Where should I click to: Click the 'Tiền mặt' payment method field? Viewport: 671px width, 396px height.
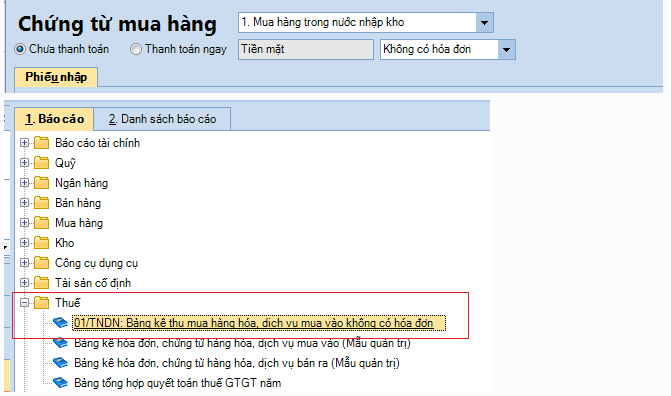click(x=306, y=50)
